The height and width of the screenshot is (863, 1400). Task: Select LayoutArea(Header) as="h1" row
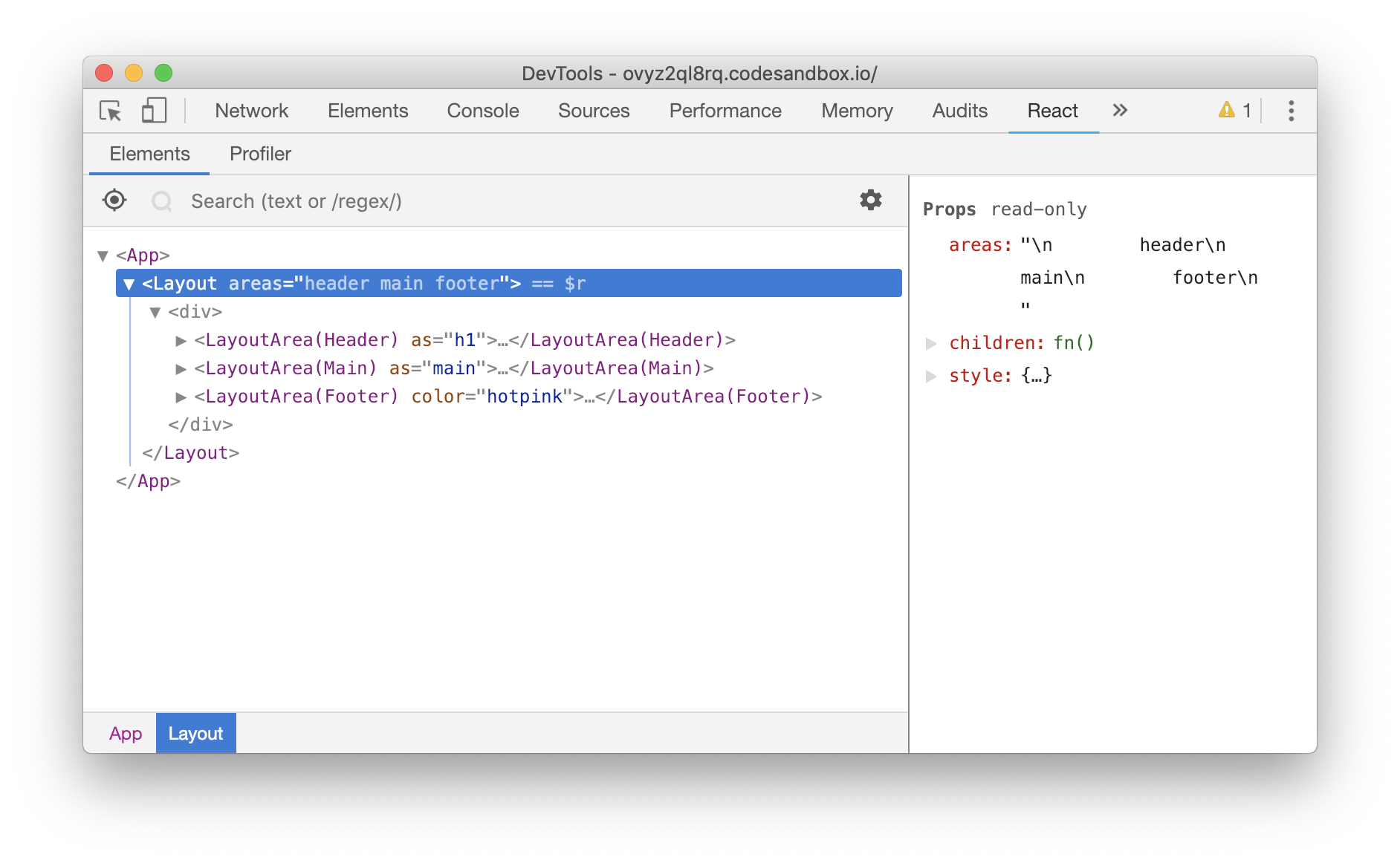pyautogui.click(x=464, y=340)
